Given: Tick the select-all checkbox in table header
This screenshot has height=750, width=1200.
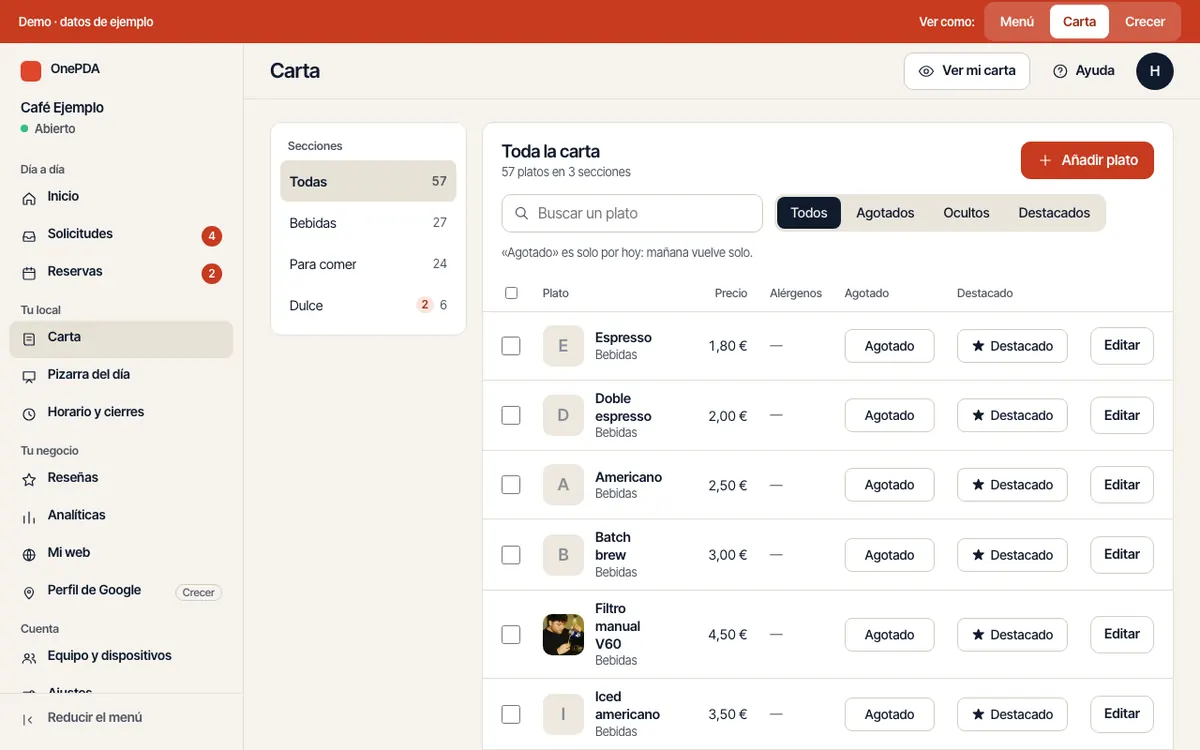Looking at the screenshot, I should click(512, 293).
